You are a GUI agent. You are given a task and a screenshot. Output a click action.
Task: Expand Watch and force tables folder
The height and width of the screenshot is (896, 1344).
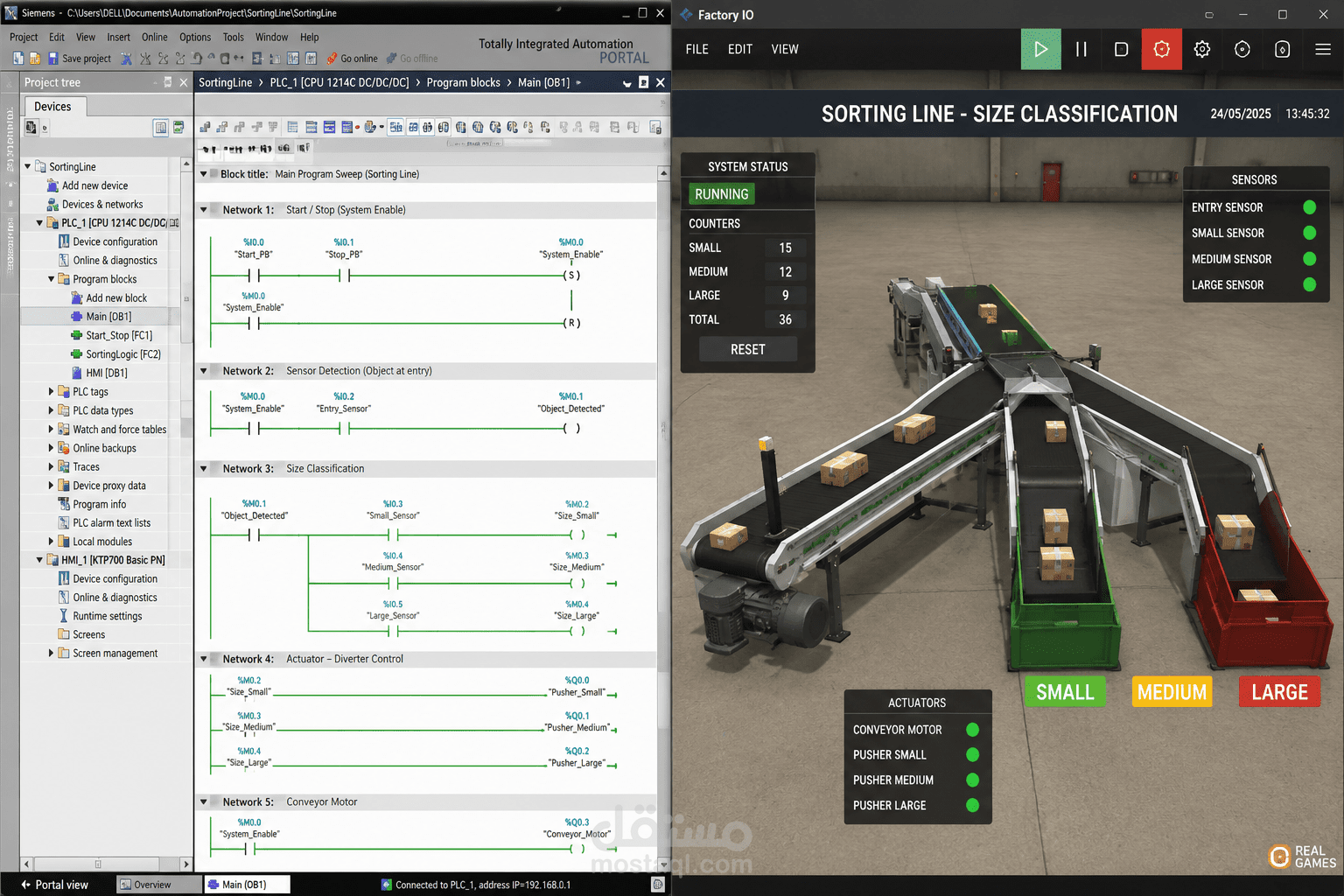[51, 430]
